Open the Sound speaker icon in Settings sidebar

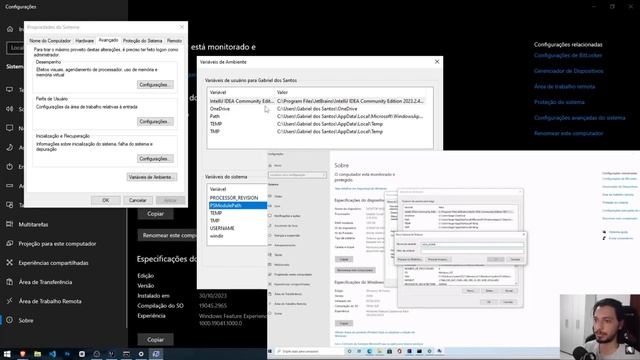(10, 109)
